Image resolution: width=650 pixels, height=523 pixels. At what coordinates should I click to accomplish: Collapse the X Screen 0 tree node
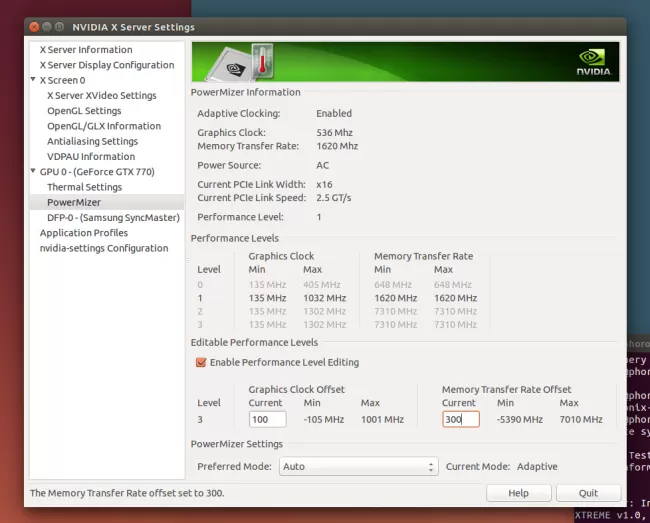pos(33,80)
